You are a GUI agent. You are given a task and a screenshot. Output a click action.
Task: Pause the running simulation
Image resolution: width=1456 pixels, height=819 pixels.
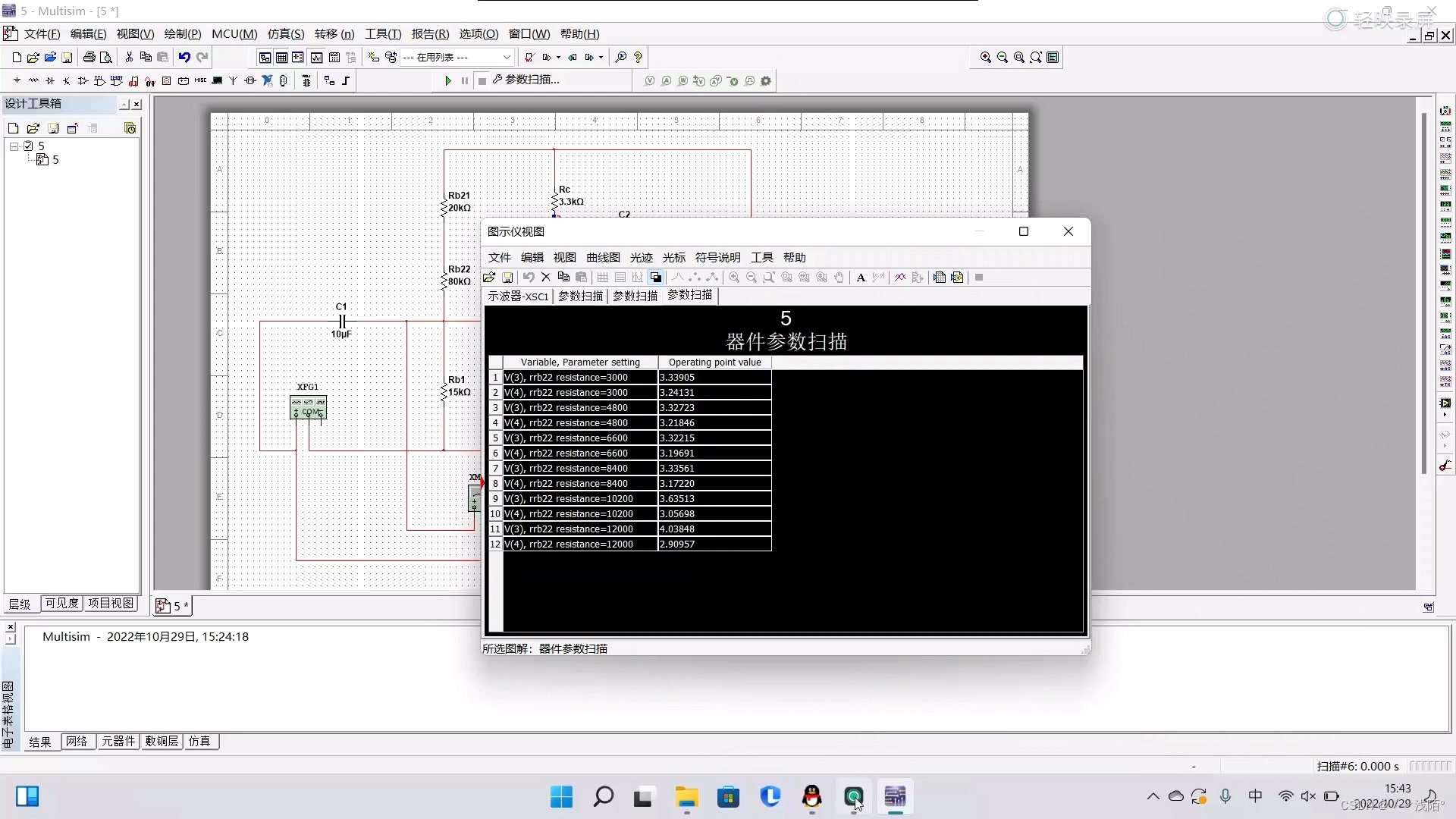465,80
